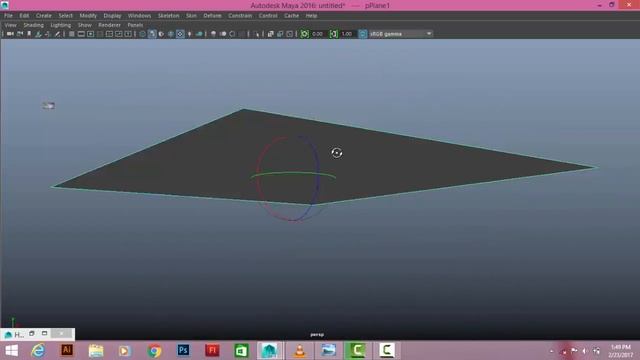Open the Deform menu

pyautogui.click(x=212, y=16)
